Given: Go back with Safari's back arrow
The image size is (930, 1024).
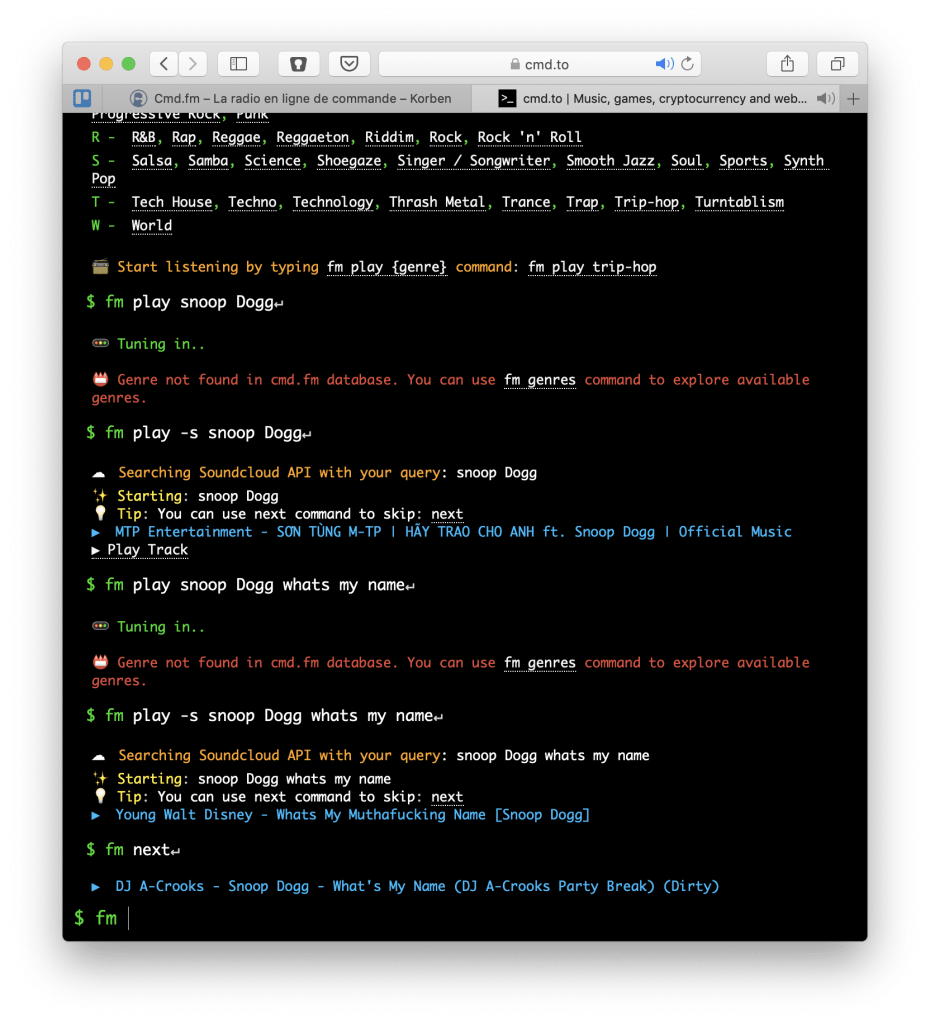Looking at the screenshot, I should click(x=164, y=63).
